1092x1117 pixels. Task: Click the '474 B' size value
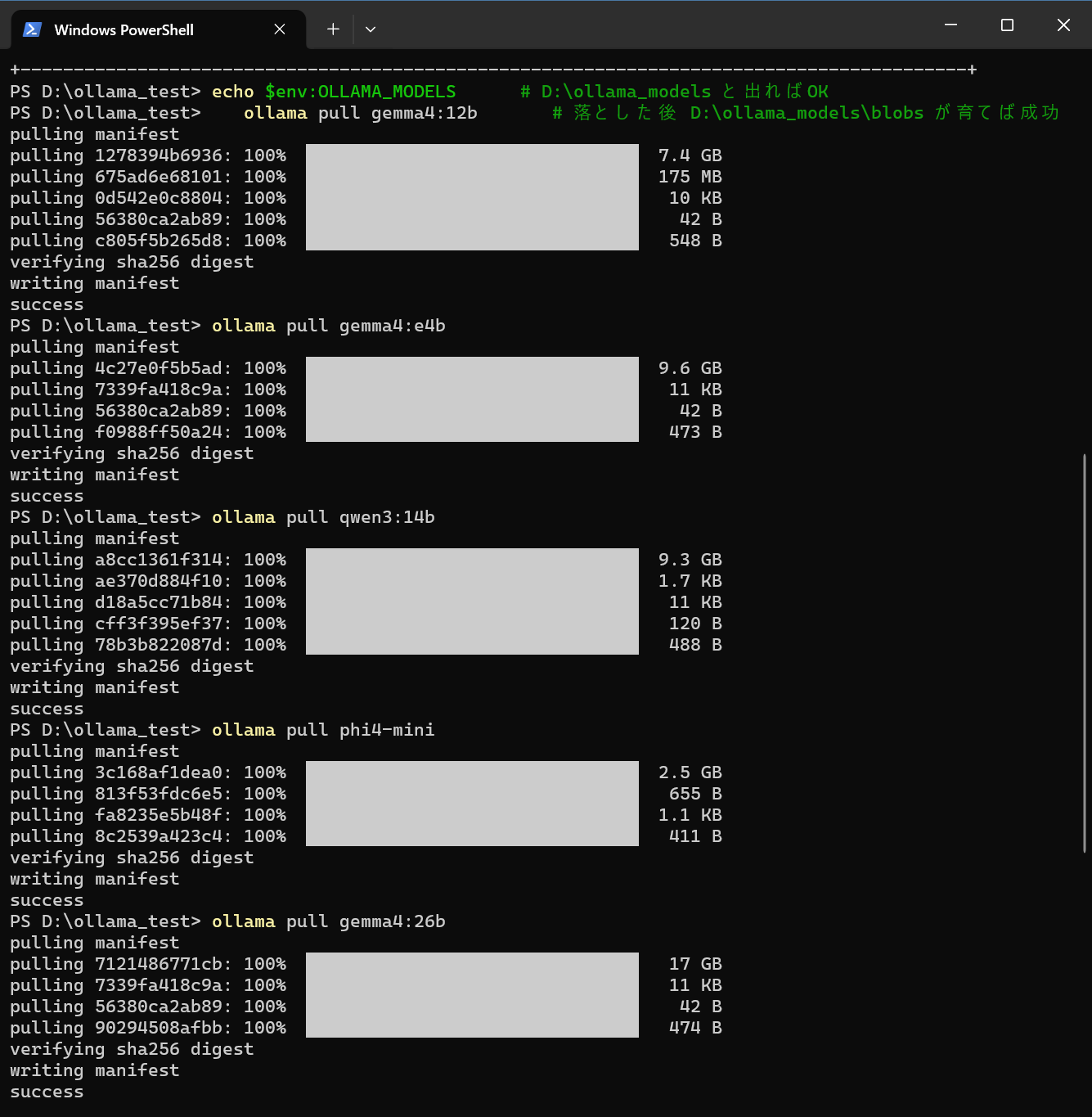pyautogui.click(x=695, y=1028)
